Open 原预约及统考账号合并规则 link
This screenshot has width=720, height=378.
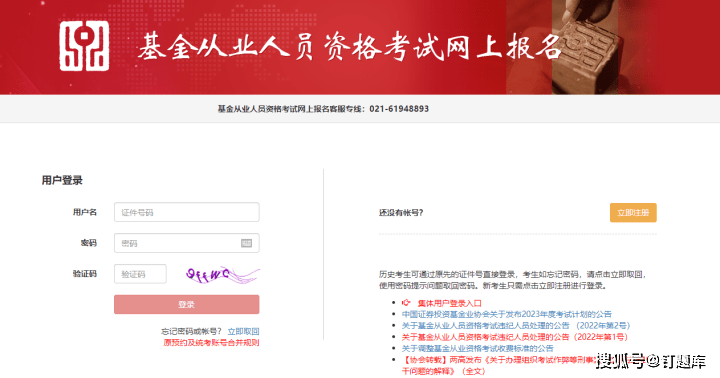(211, 343)
